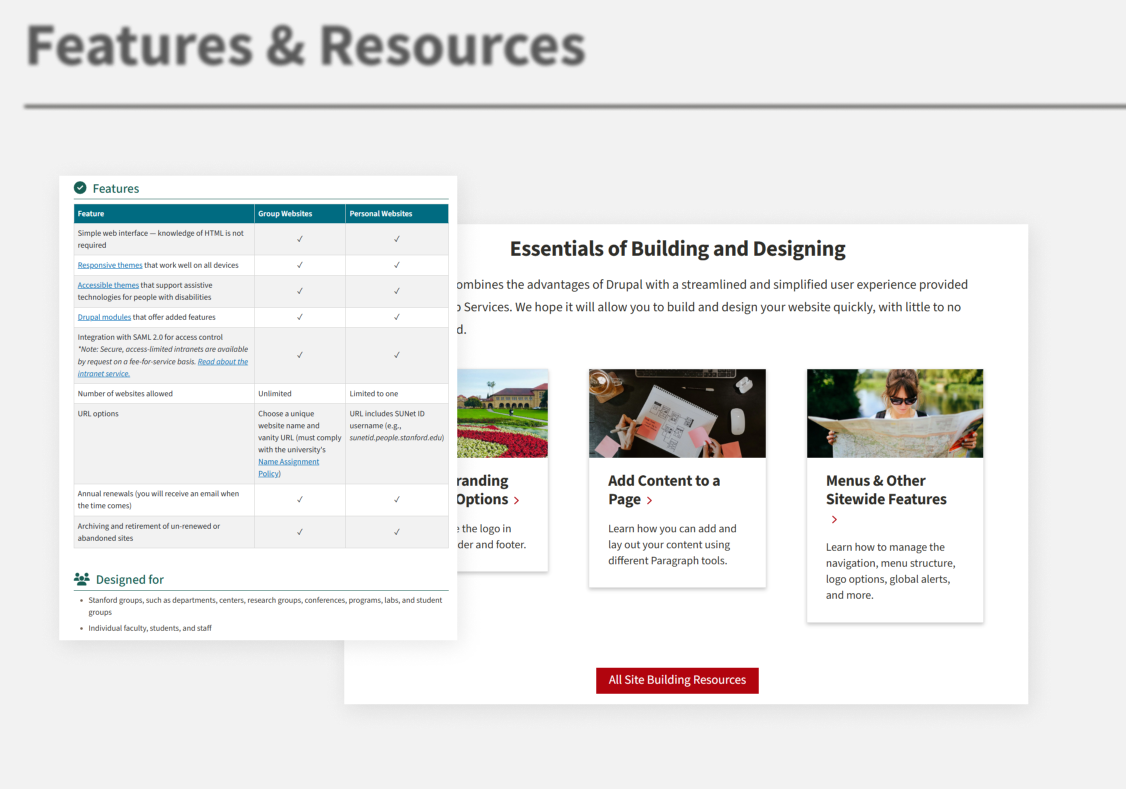The height and width of the screenshot is (789, 1126).
Task: Click Essentials of Building and Designing heading
Action: (x=677, y=248)
